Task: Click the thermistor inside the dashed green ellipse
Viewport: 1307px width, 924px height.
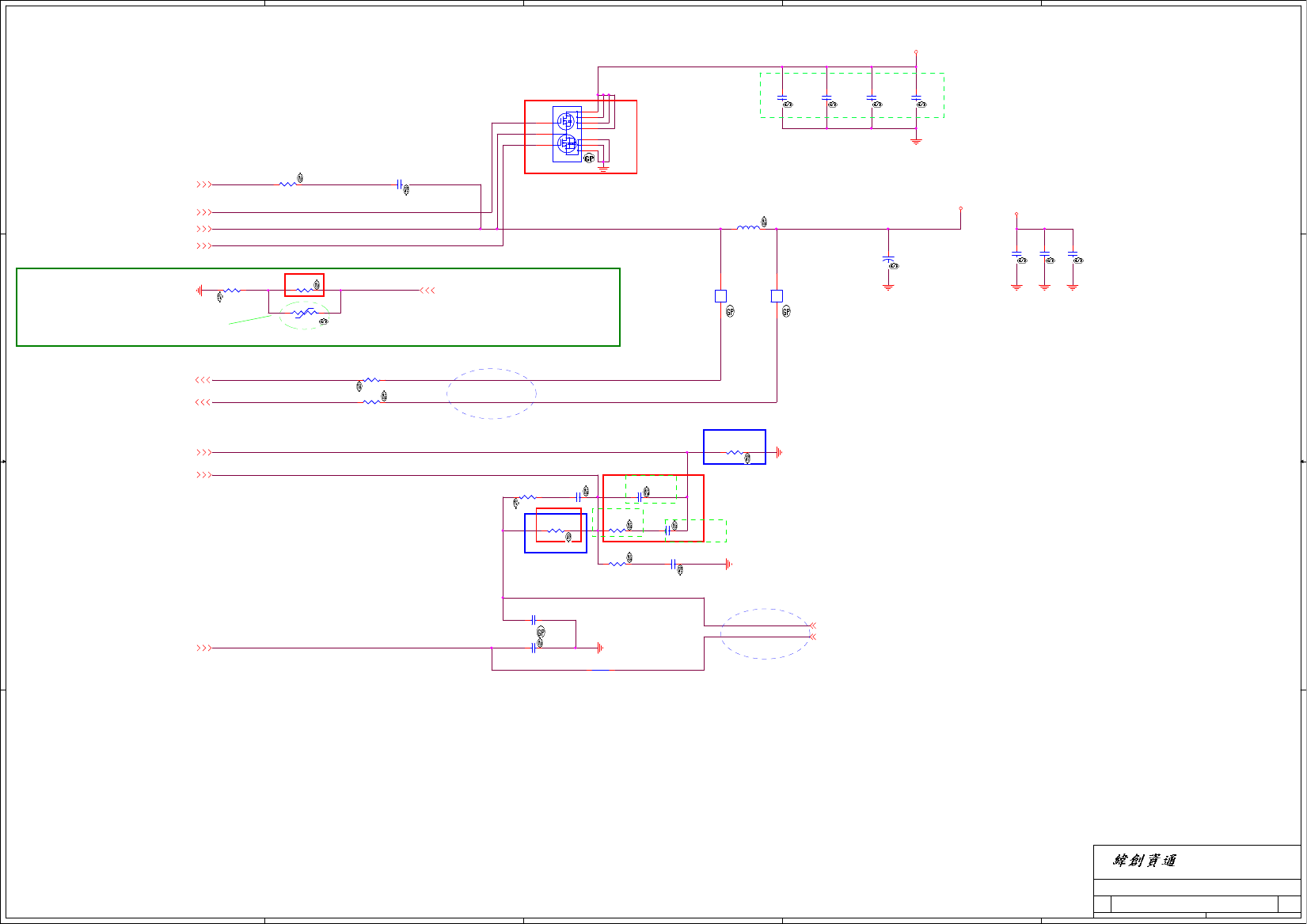Action: [x=304, y=314]
